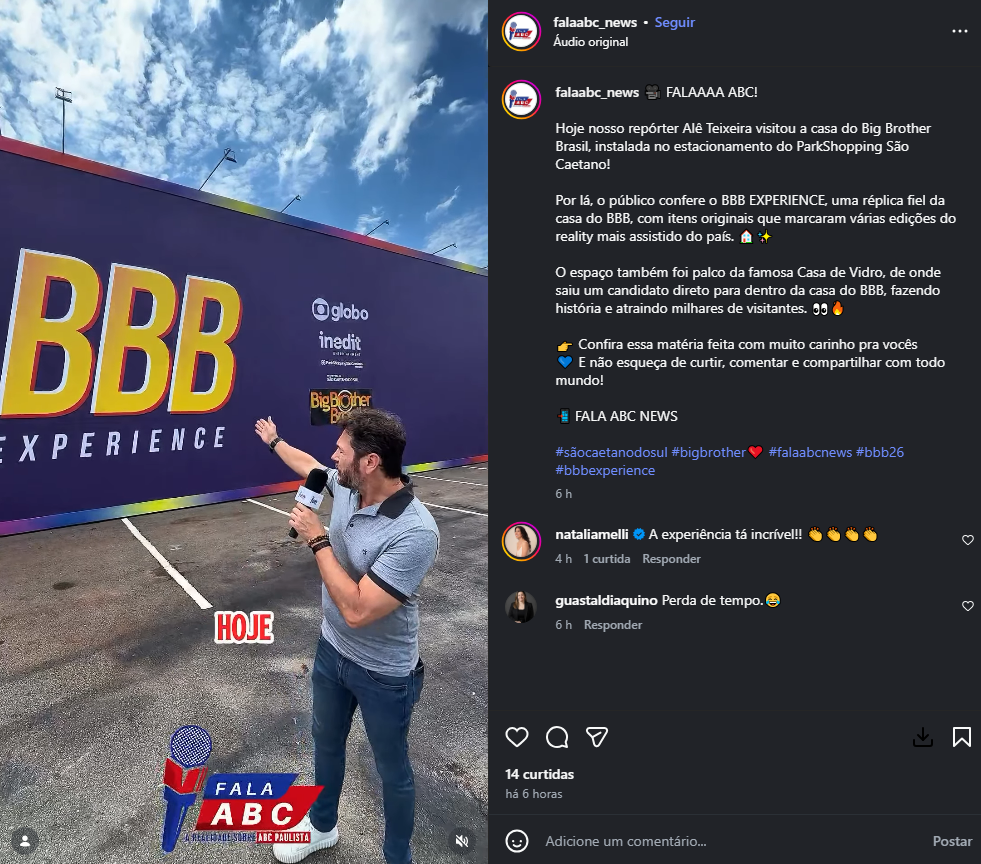Open the three-dot more options menu

pos(959,31)
